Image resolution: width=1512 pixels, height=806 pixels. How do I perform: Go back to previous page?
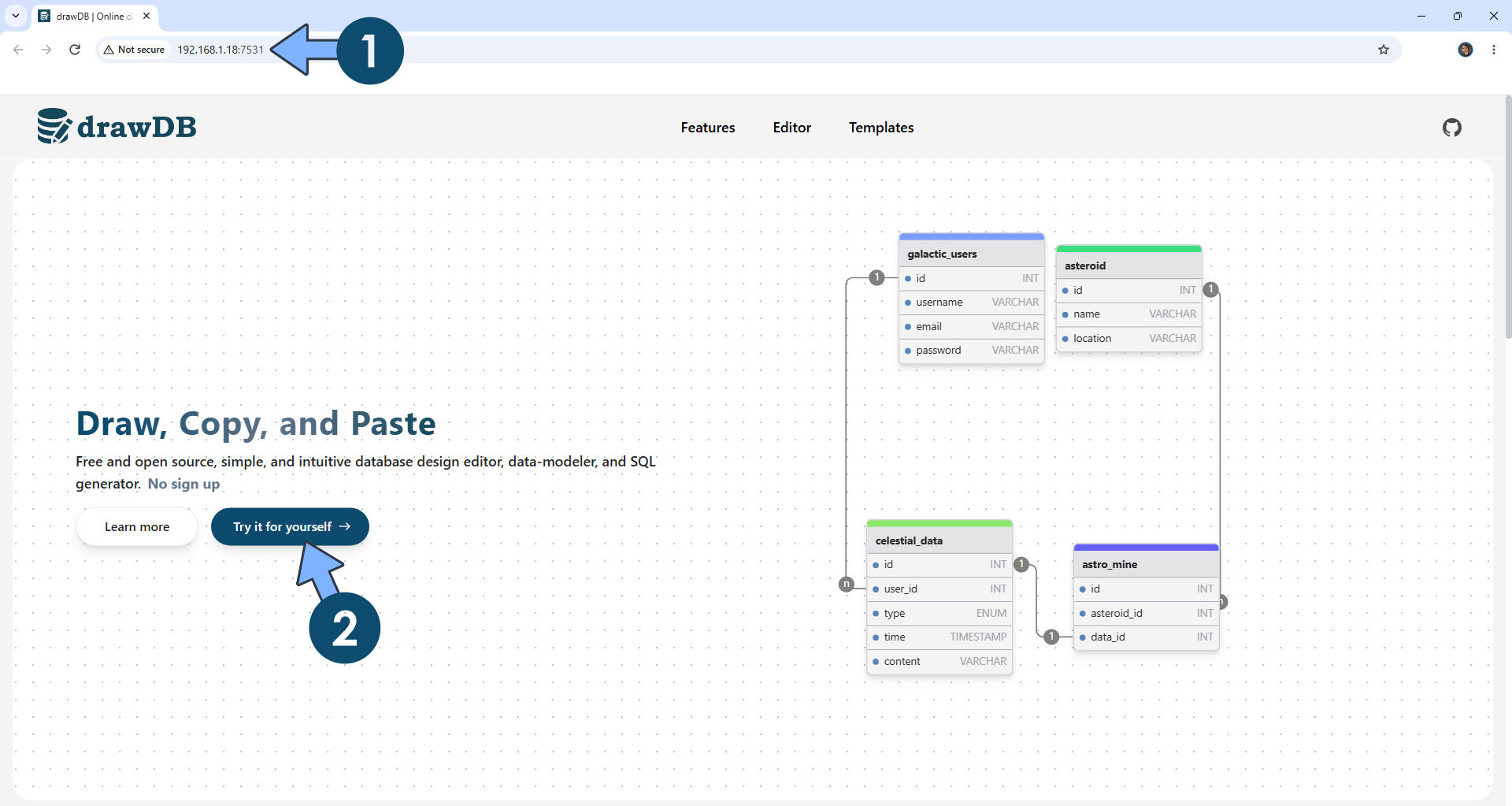[18, 50]
